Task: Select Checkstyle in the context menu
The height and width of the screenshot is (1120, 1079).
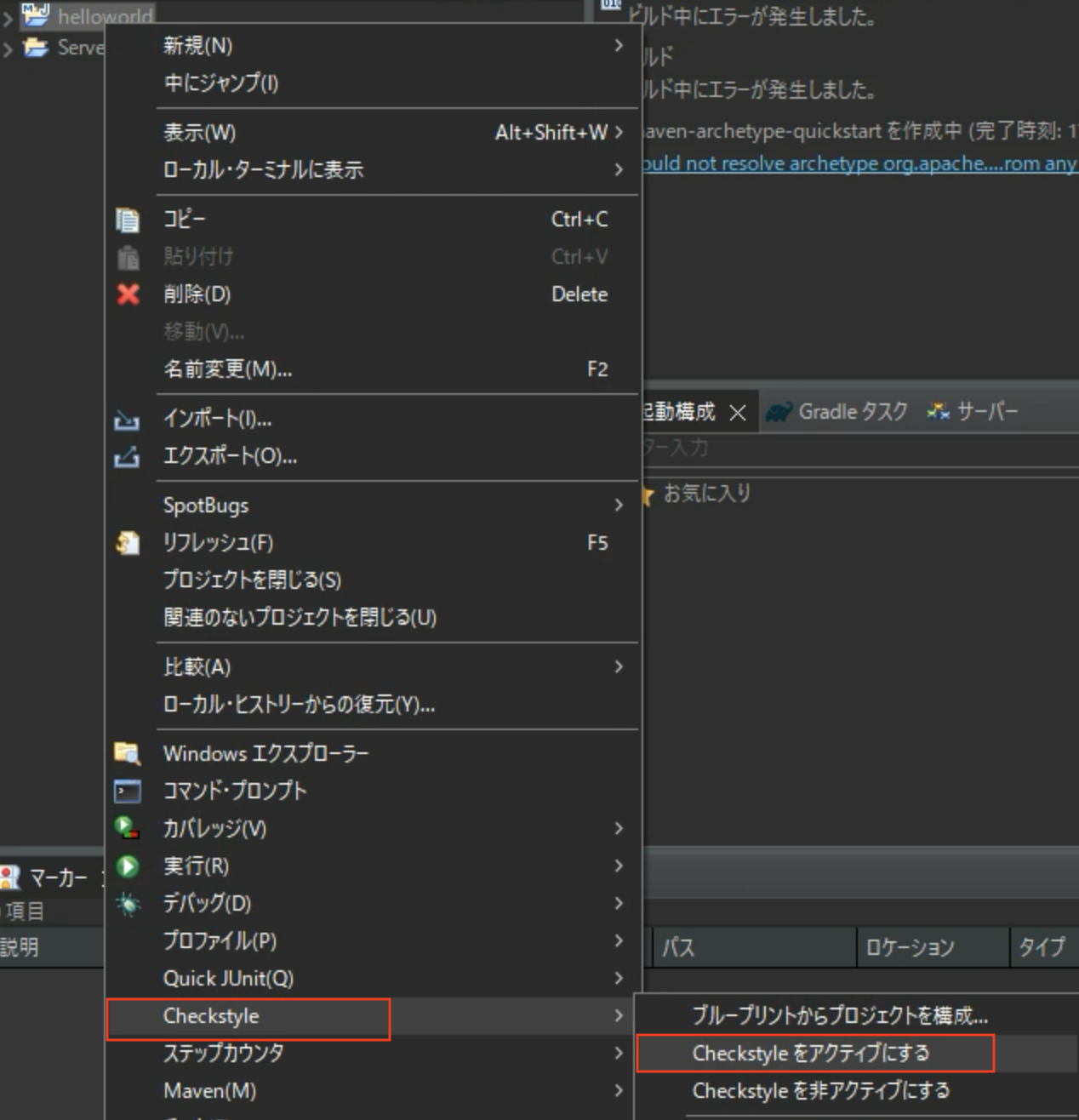Action: pos(212,1015)
